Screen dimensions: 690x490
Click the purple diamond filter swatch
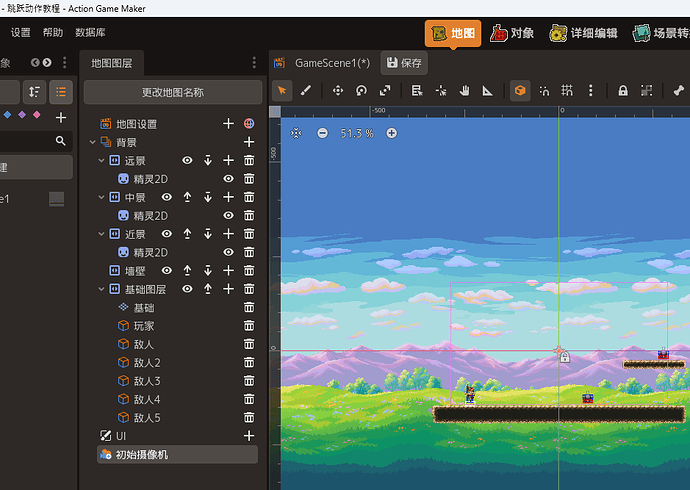click(22, 115)
